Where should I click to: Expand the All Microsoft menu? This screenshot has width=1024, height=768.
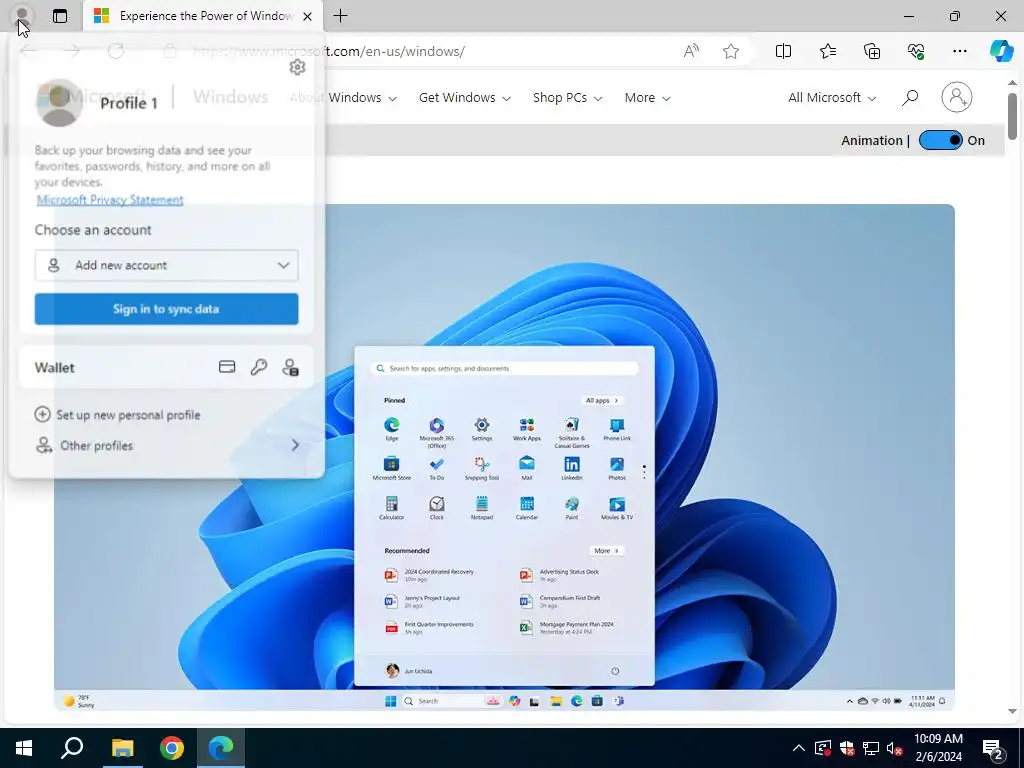tap(831, 97)
